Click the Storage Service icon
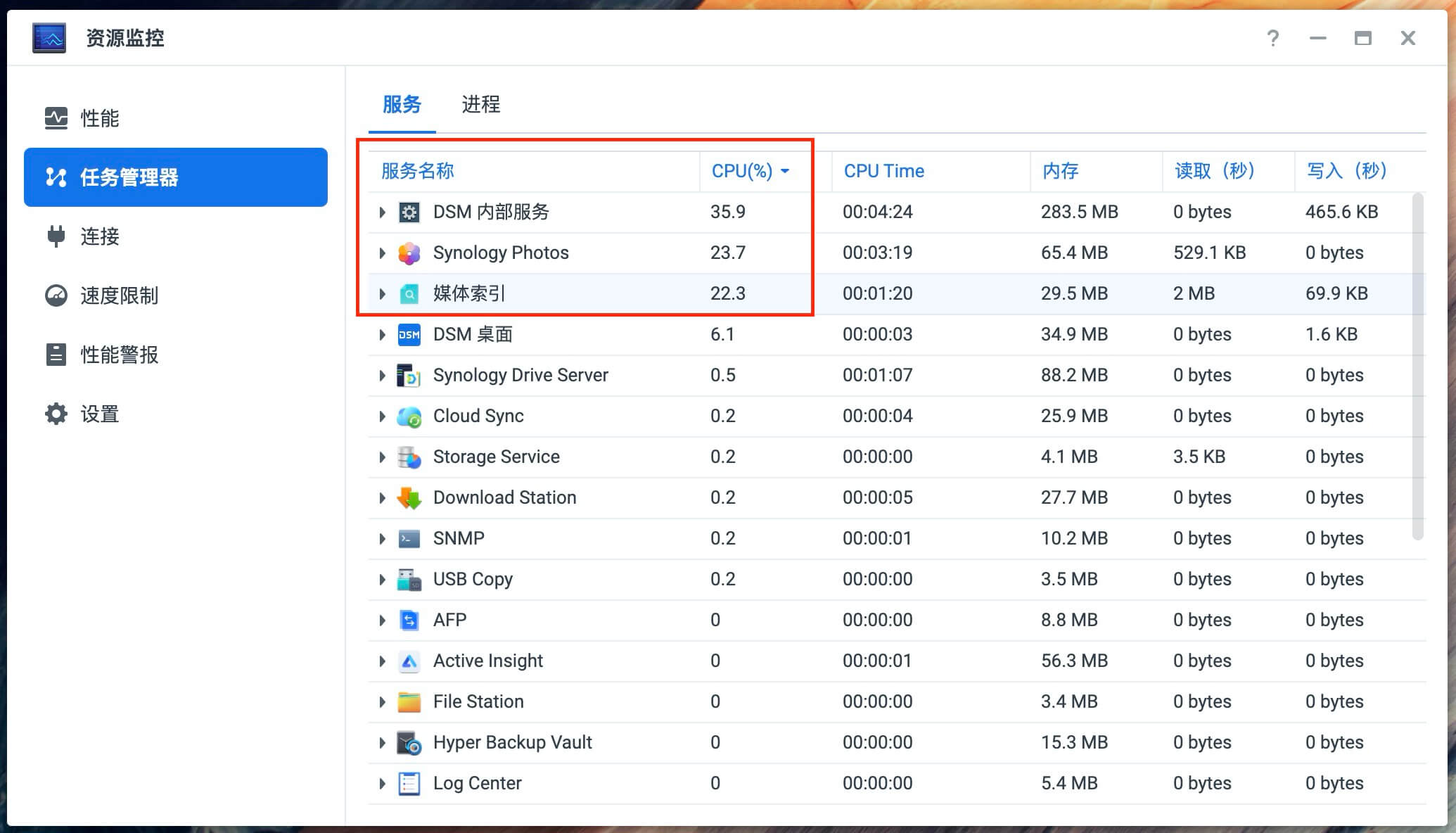Viewport: 1456px width, 833px height. [409, 457]
